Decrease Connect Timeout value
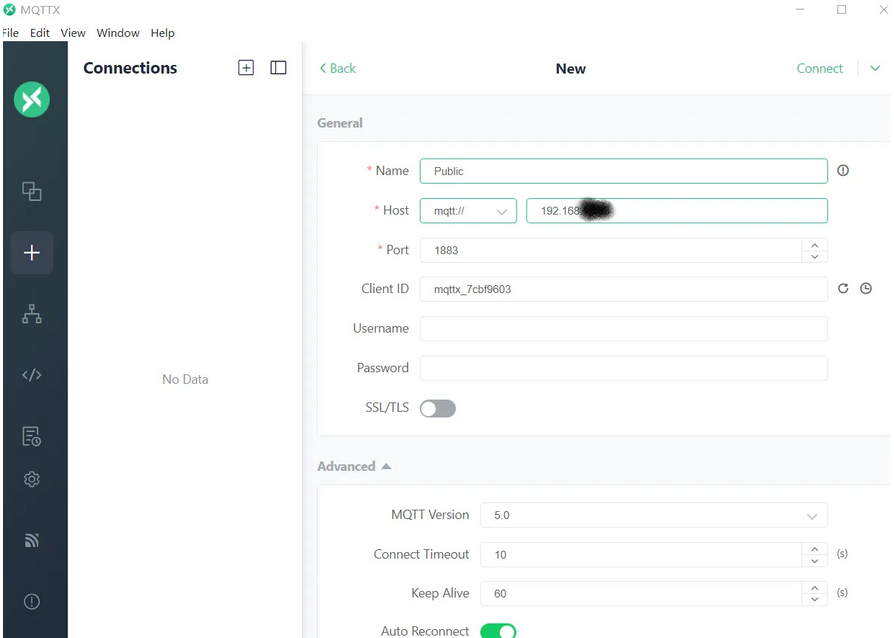Image resolution: width=894 pixels, height=638 pixels. pos(814,560)
